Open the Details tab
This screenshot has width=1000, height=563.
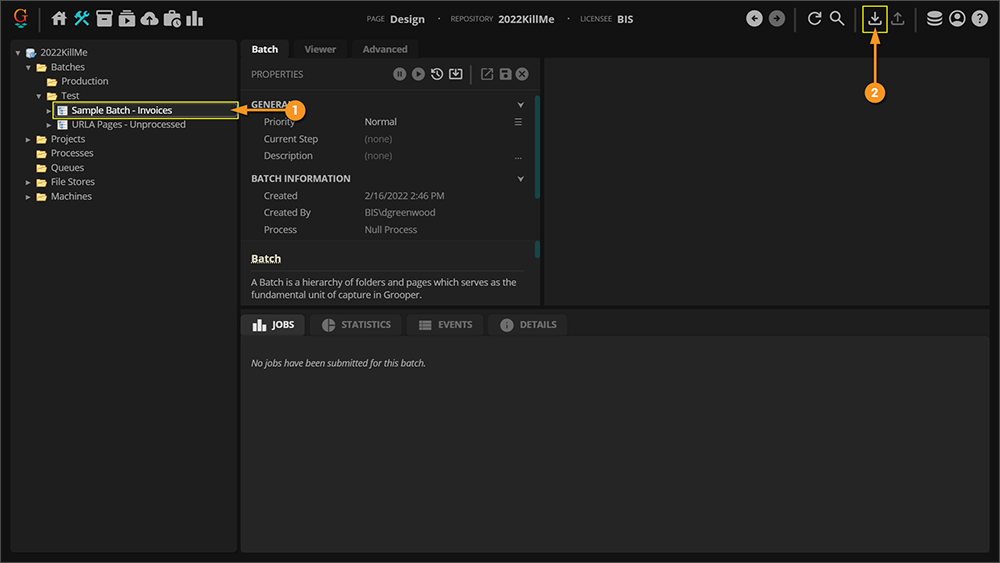528,325
